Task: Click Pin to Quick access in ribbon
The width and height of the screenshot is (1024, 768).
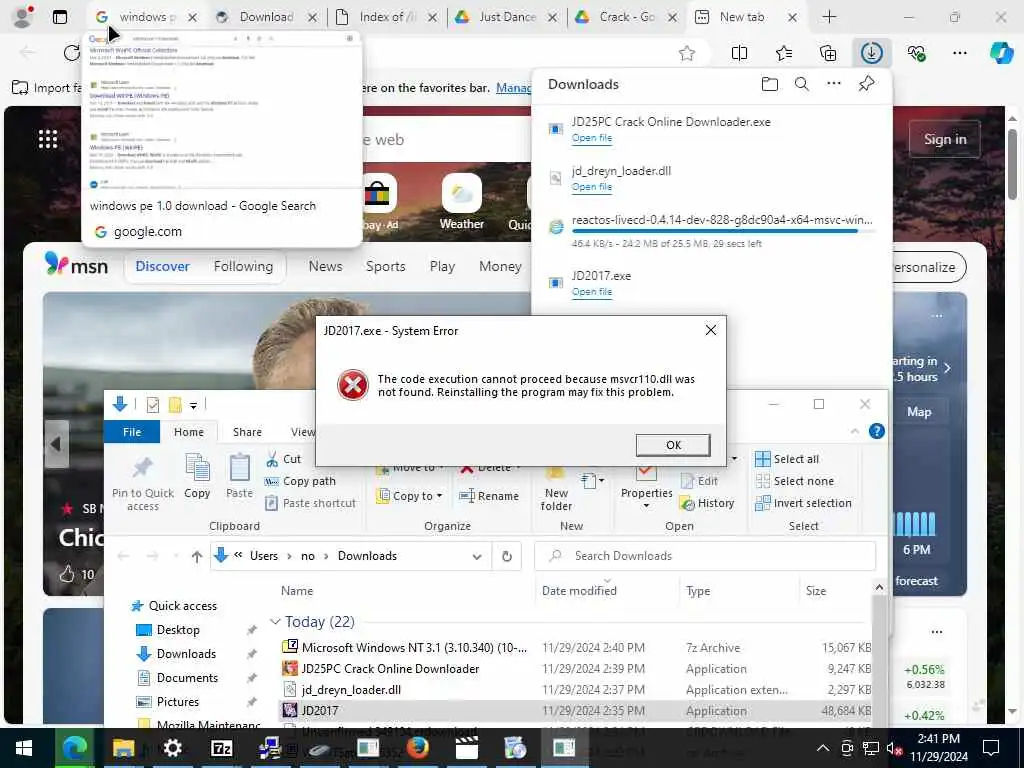Action: [x=142, y=483]
